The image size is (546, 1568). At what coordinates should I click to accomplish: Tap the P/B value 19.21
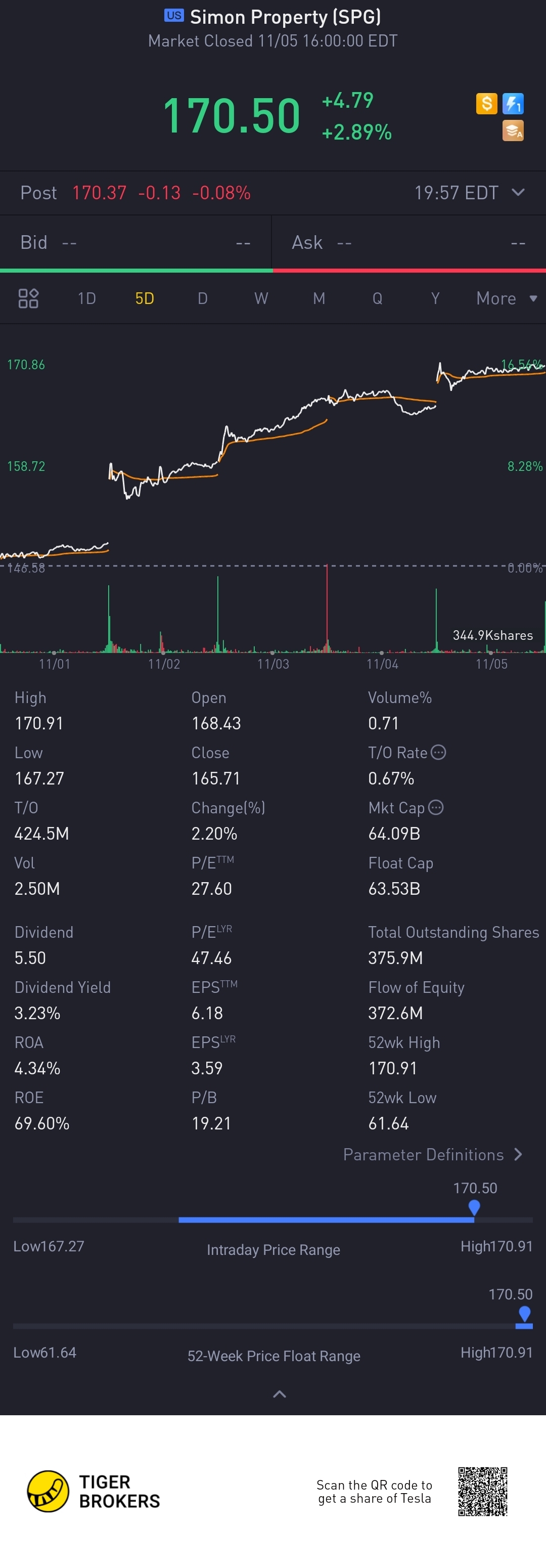coord(211,1123)
